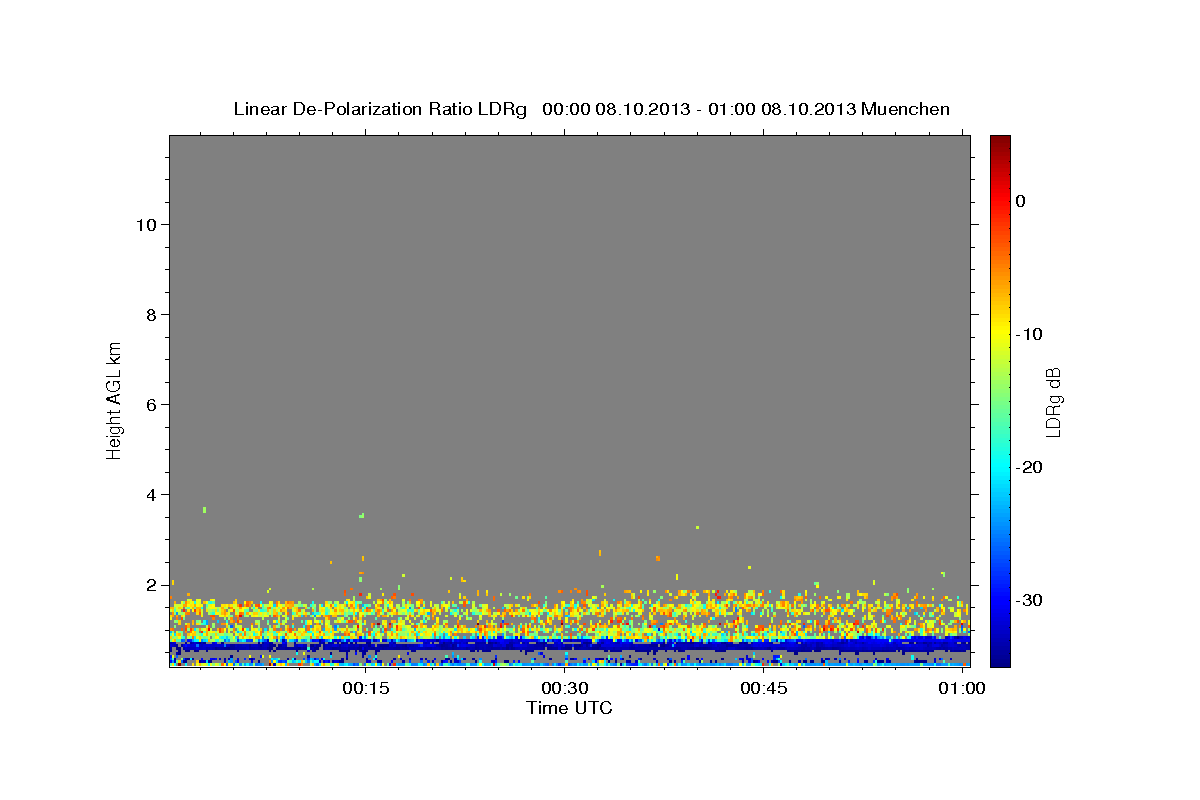Screen dimensions: 1200x800
Task: Click the 01:00 time tick label
Action: (963, 689)
